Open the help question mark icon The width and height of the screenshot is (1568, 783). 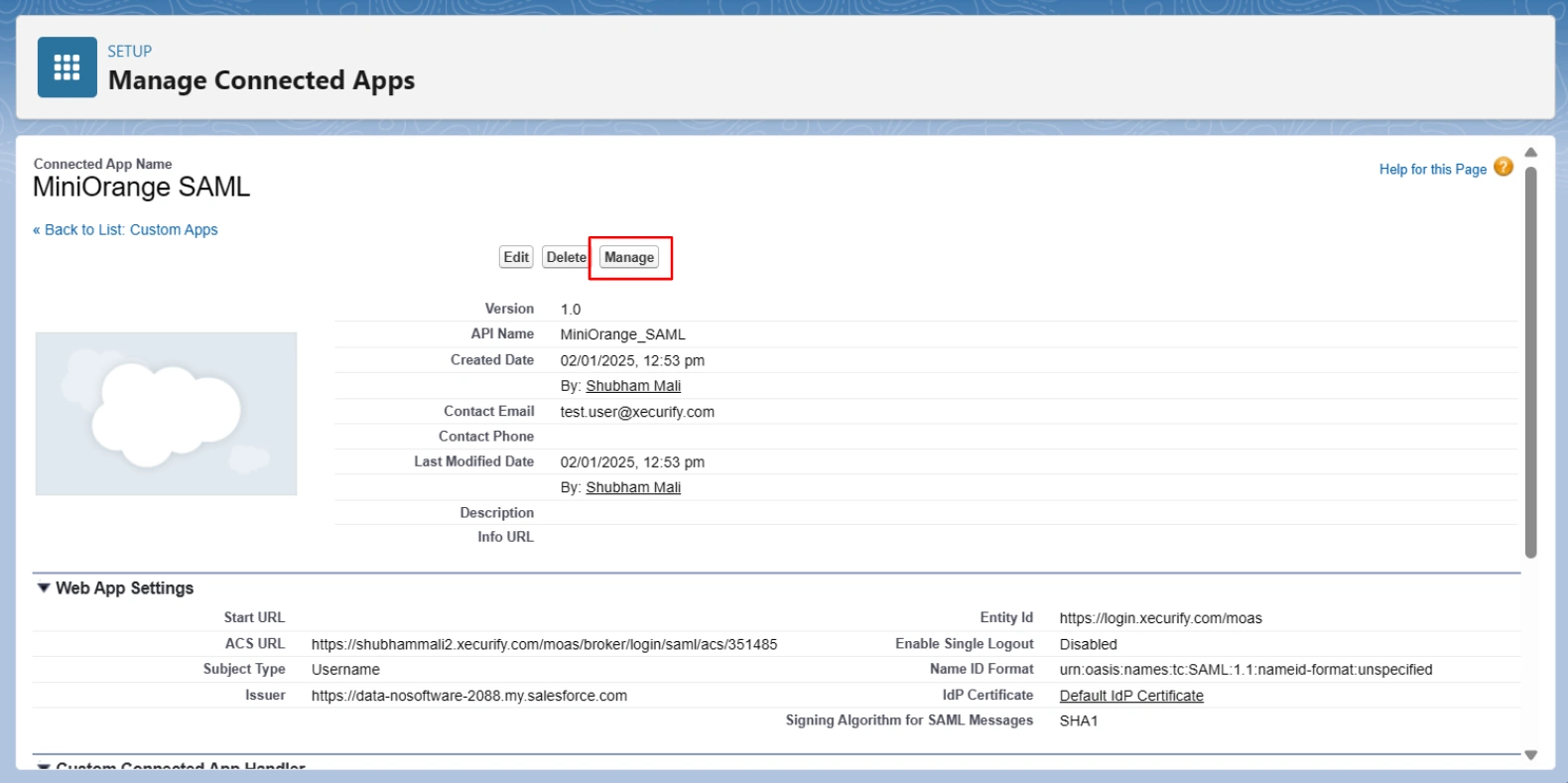(1503, 168)
